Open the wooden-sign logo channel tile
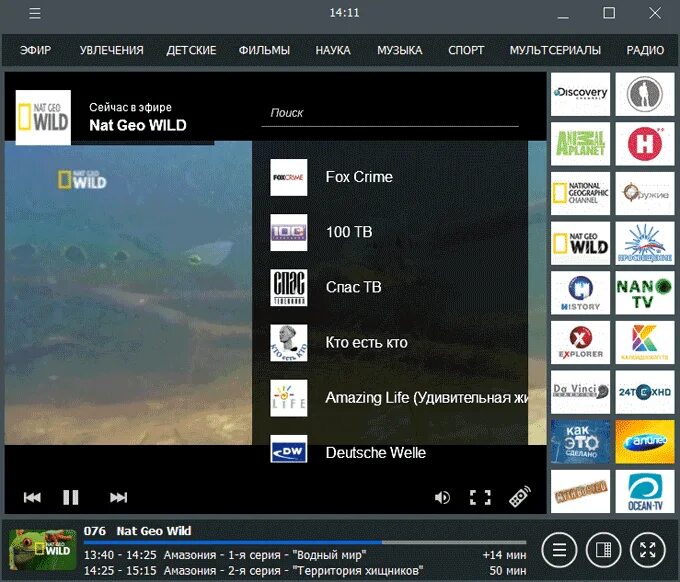680x582 pixels. tap(580, 491)
